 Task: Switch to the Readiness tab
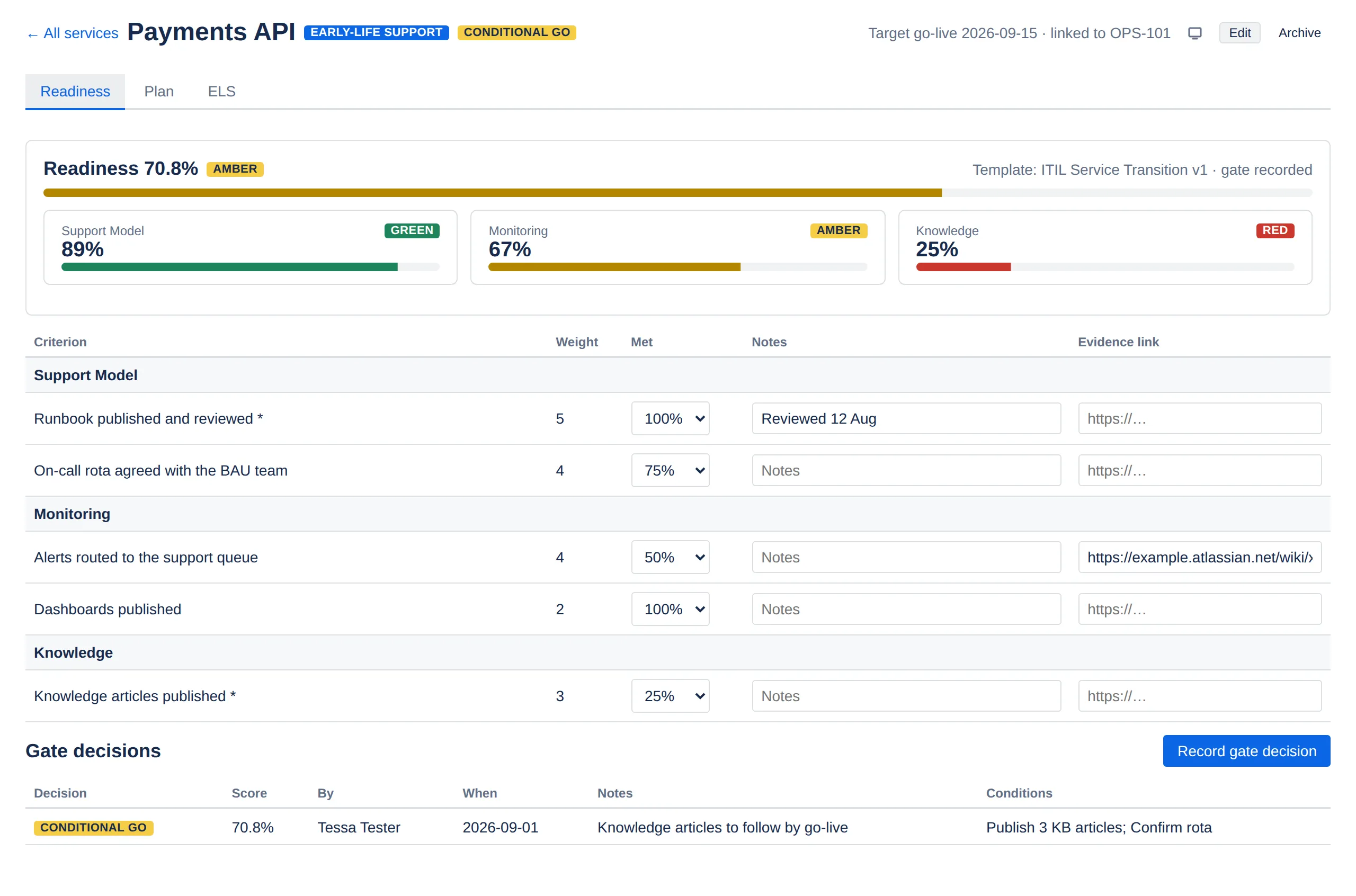point(75,92)
